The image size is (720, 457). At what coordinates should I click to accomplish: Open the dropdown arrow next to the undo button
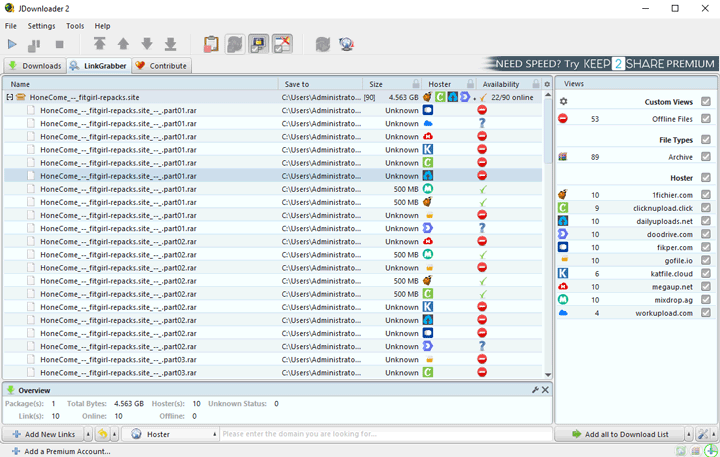click(115, 434)
